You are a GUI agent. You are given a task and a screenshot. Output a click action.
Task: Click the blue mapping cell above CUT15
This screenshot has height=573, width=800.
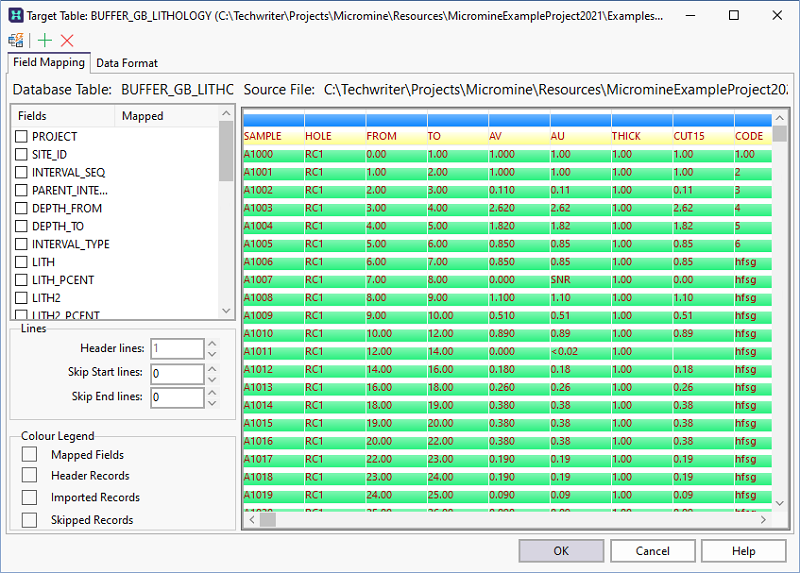pos(704,120)
